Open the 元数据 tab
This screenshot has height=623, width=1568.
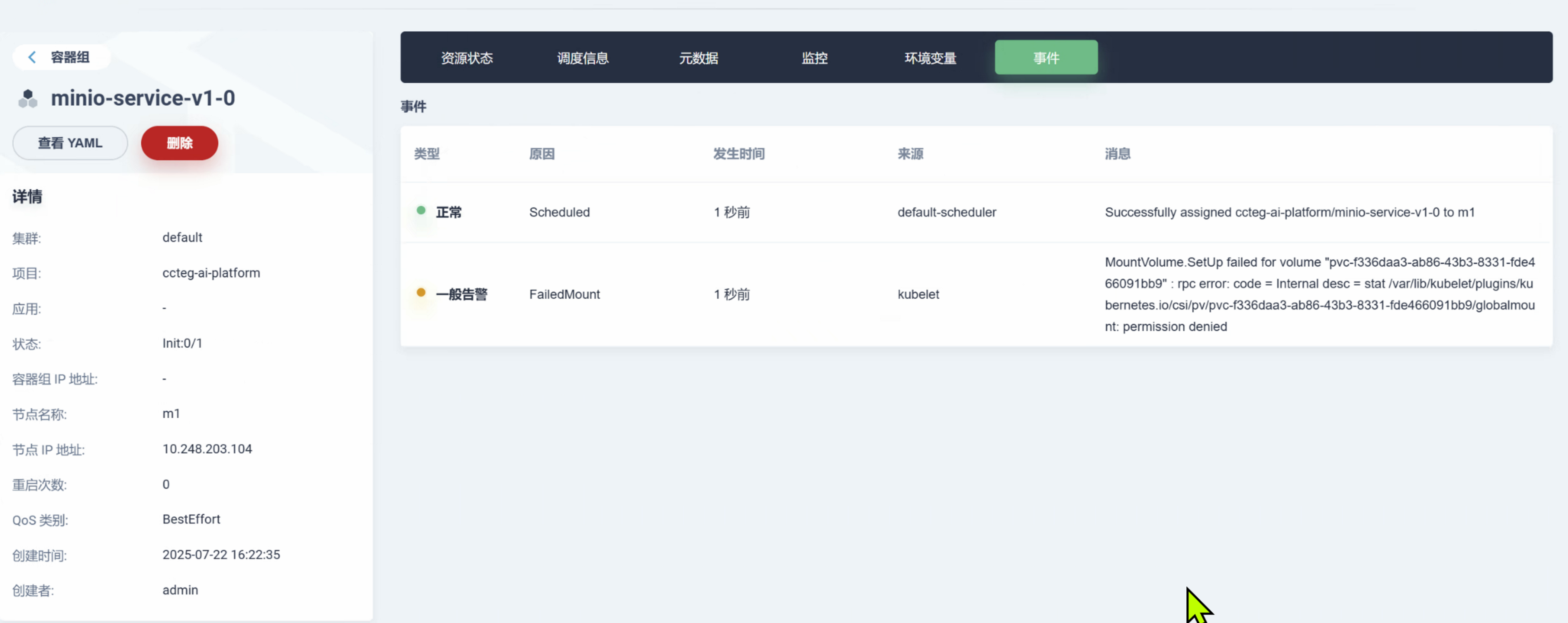(x=698, y=58)
